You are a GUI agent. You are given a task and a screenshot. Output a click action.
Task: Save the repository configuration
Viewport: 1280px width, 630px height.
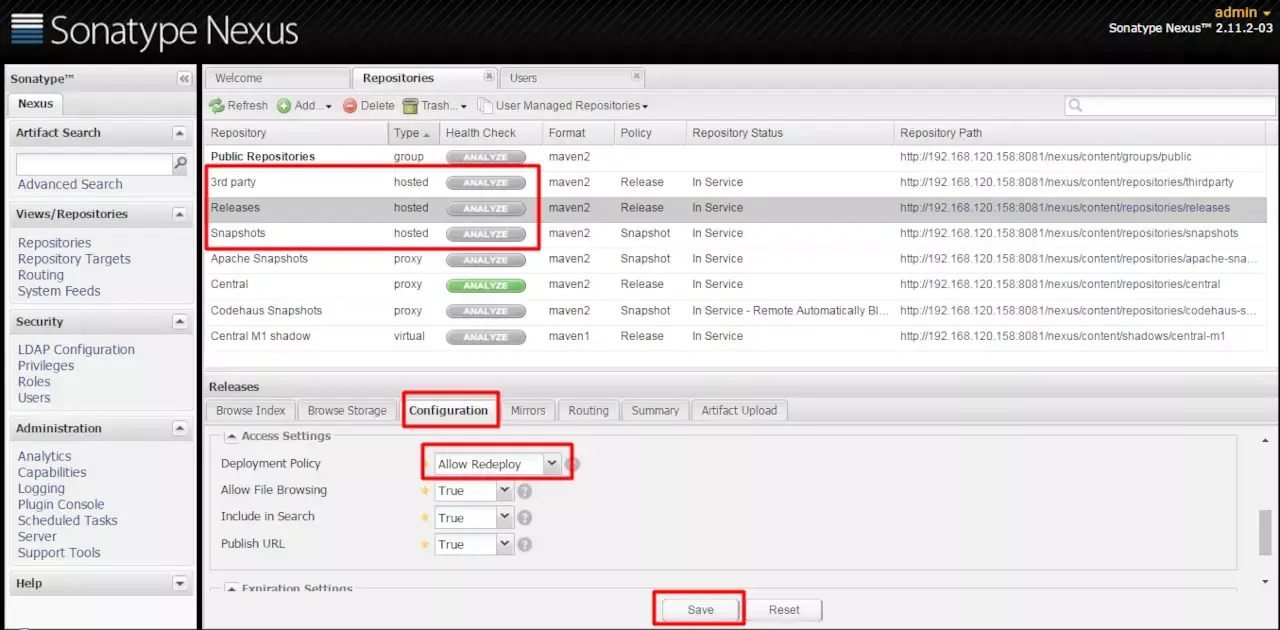pyautogui.click(x=701, y=610)
